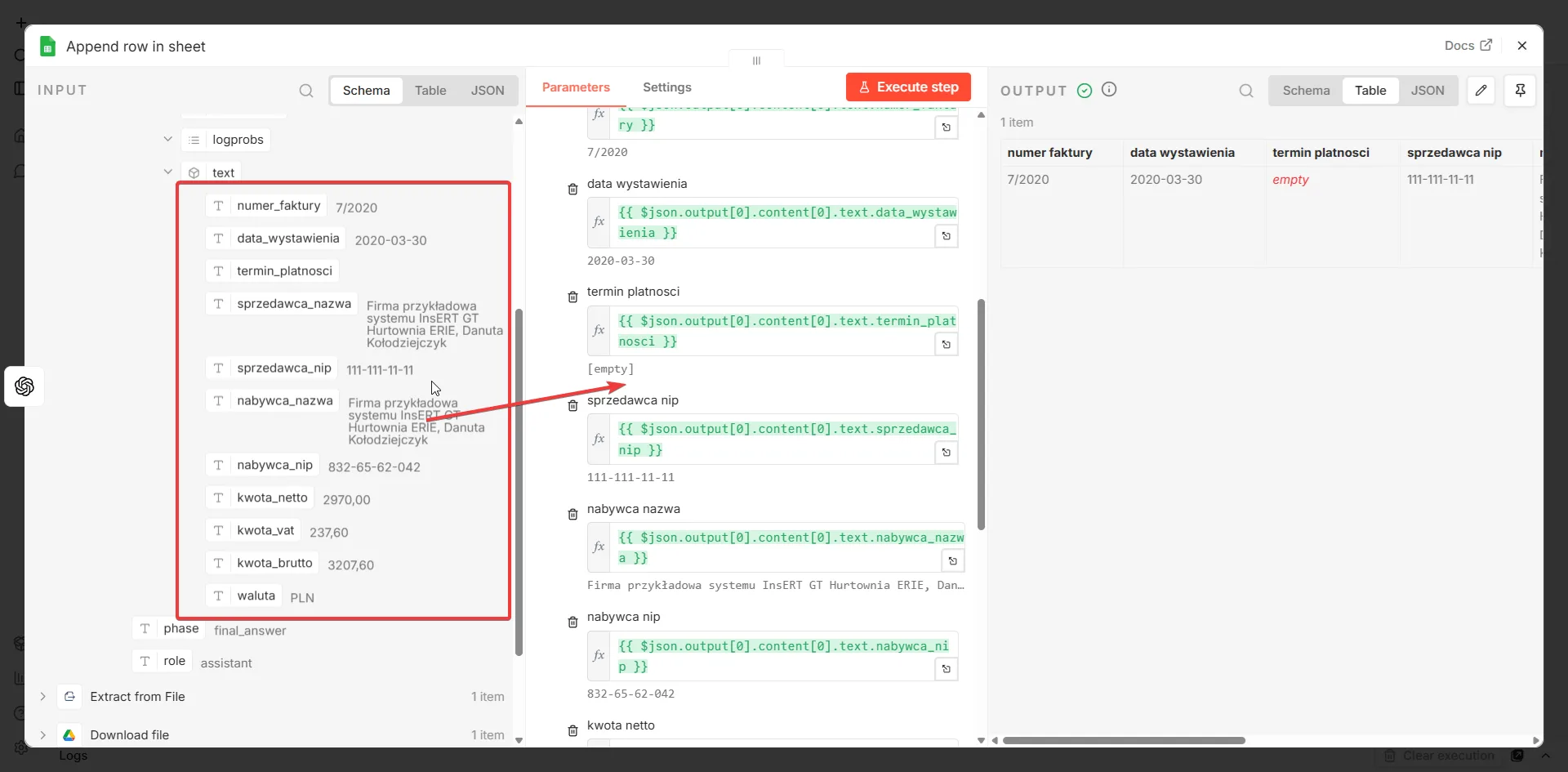Click the termin platnosci expression field

point(773,331)
